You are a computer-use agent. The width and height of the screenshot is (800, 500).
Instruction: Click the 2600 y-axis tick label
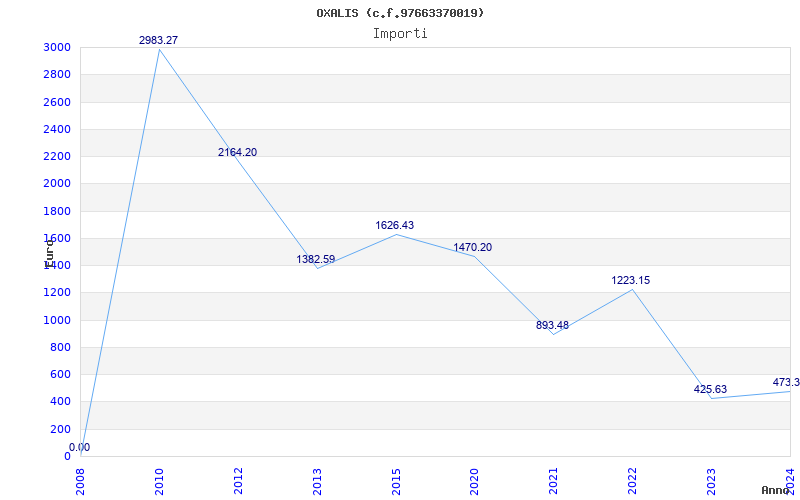pos(58,103)
